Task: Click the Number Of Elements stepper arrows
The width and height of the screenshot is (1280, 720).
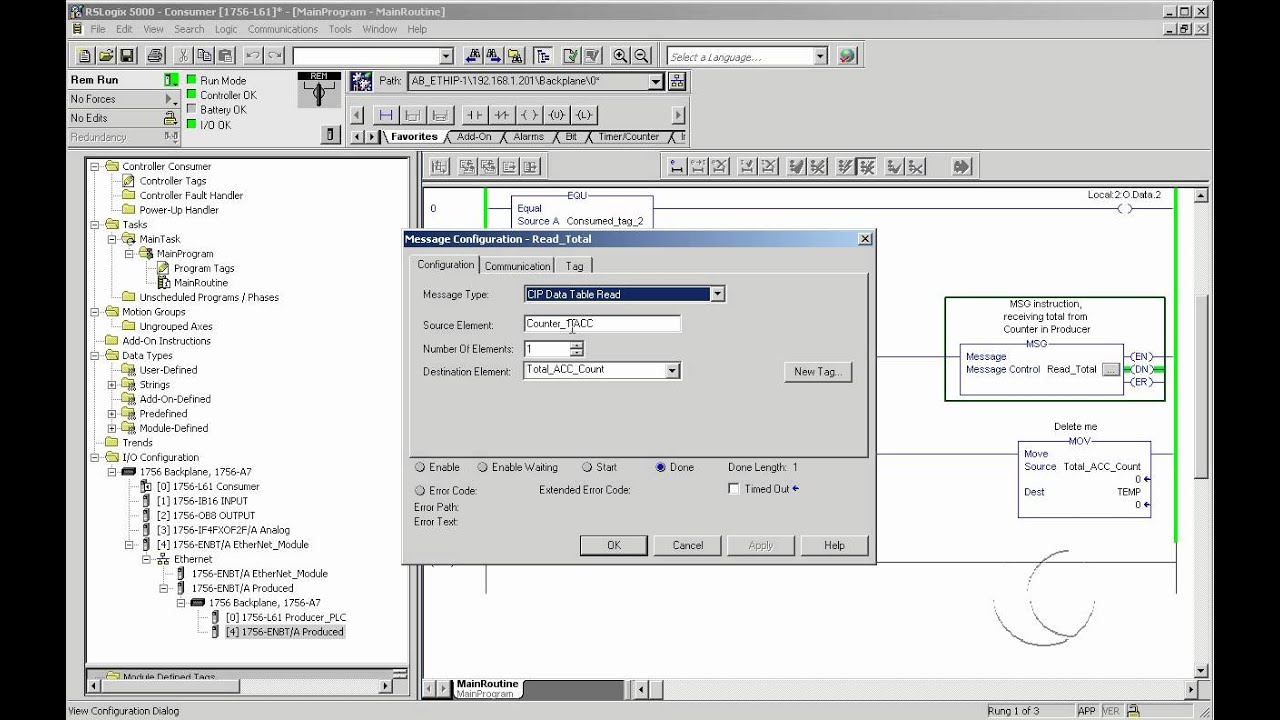Action: coord(576,349)
